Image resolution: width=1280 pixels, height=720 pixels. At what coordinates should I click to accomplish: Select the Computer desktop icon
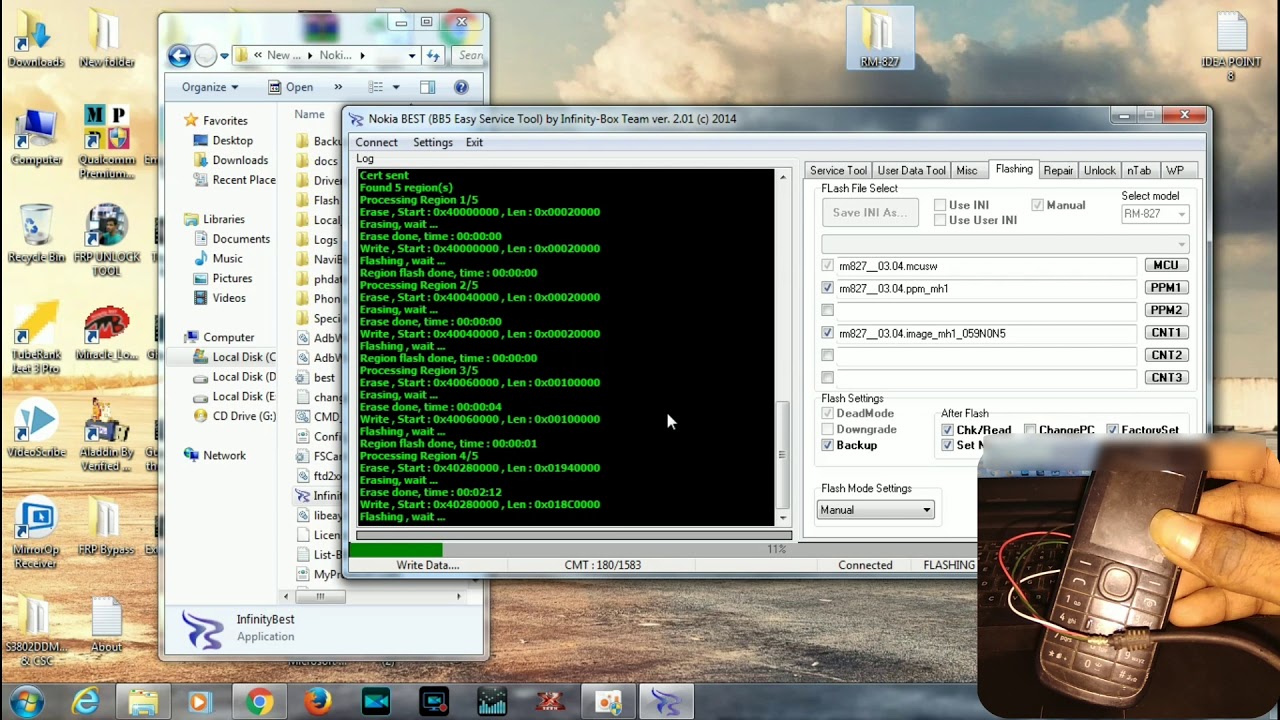36,136
